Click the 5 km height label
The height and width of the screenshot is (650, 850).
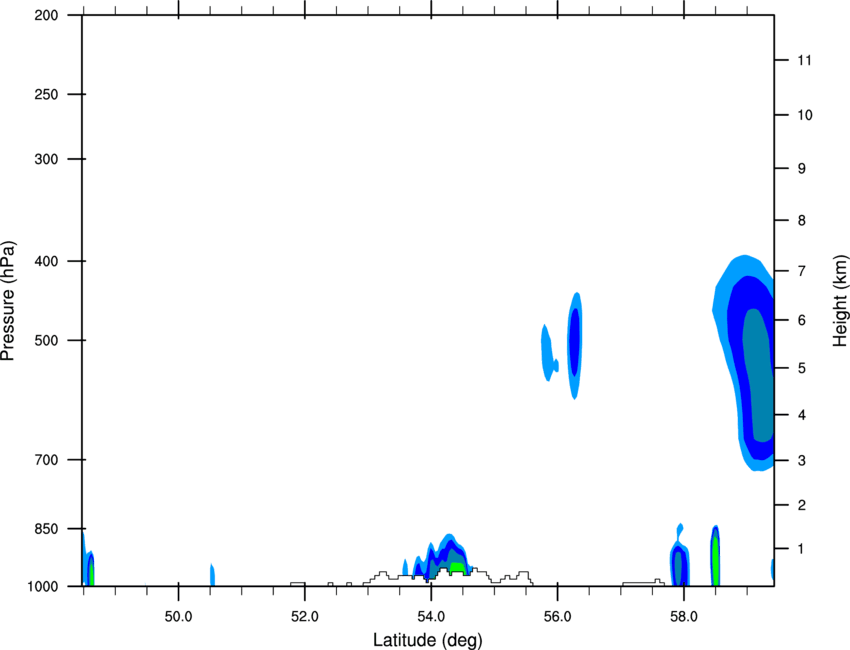(802, 368)
